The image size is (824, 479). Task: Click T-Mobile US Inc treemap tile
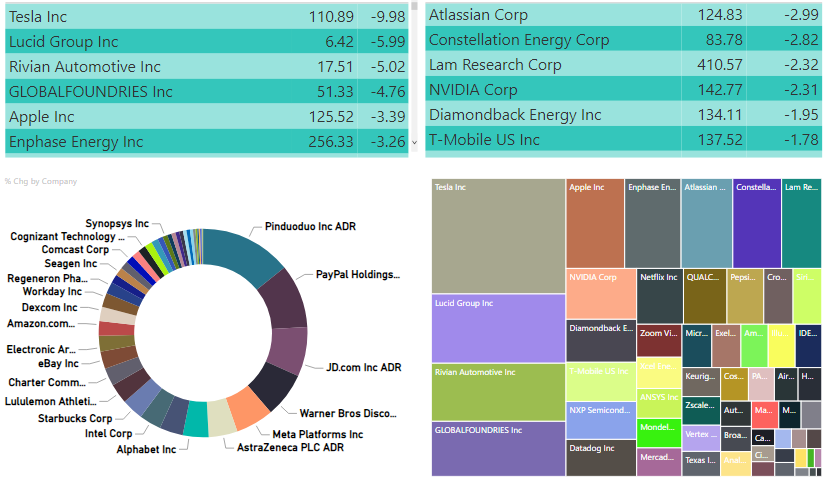pos(601,382)
